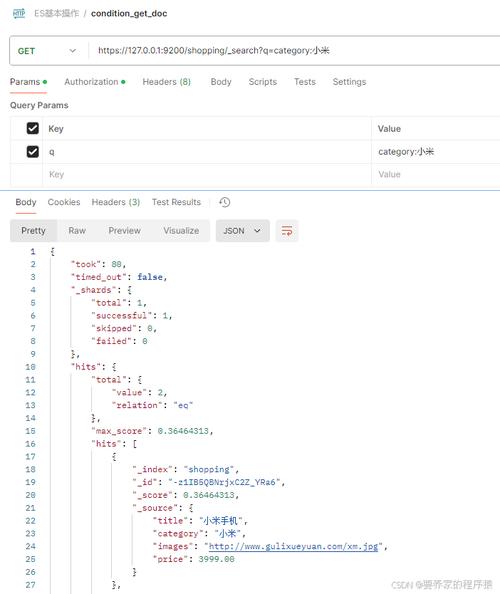Toggle the wrap lines icon
Viewport: 500px width, 594px height.
(x=287, y=231)
